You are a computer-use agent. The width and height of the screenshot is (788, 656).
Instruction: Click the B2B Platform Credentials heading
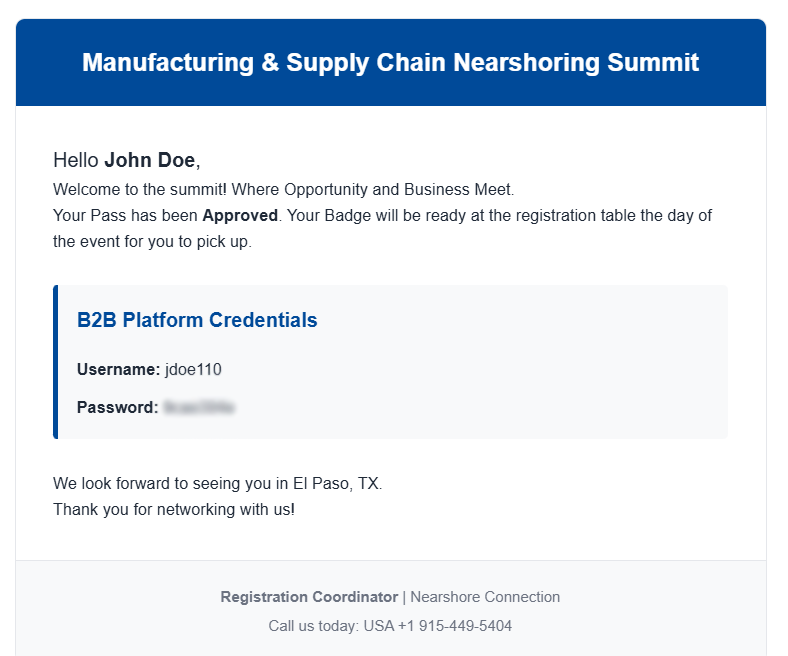(197, 320)
